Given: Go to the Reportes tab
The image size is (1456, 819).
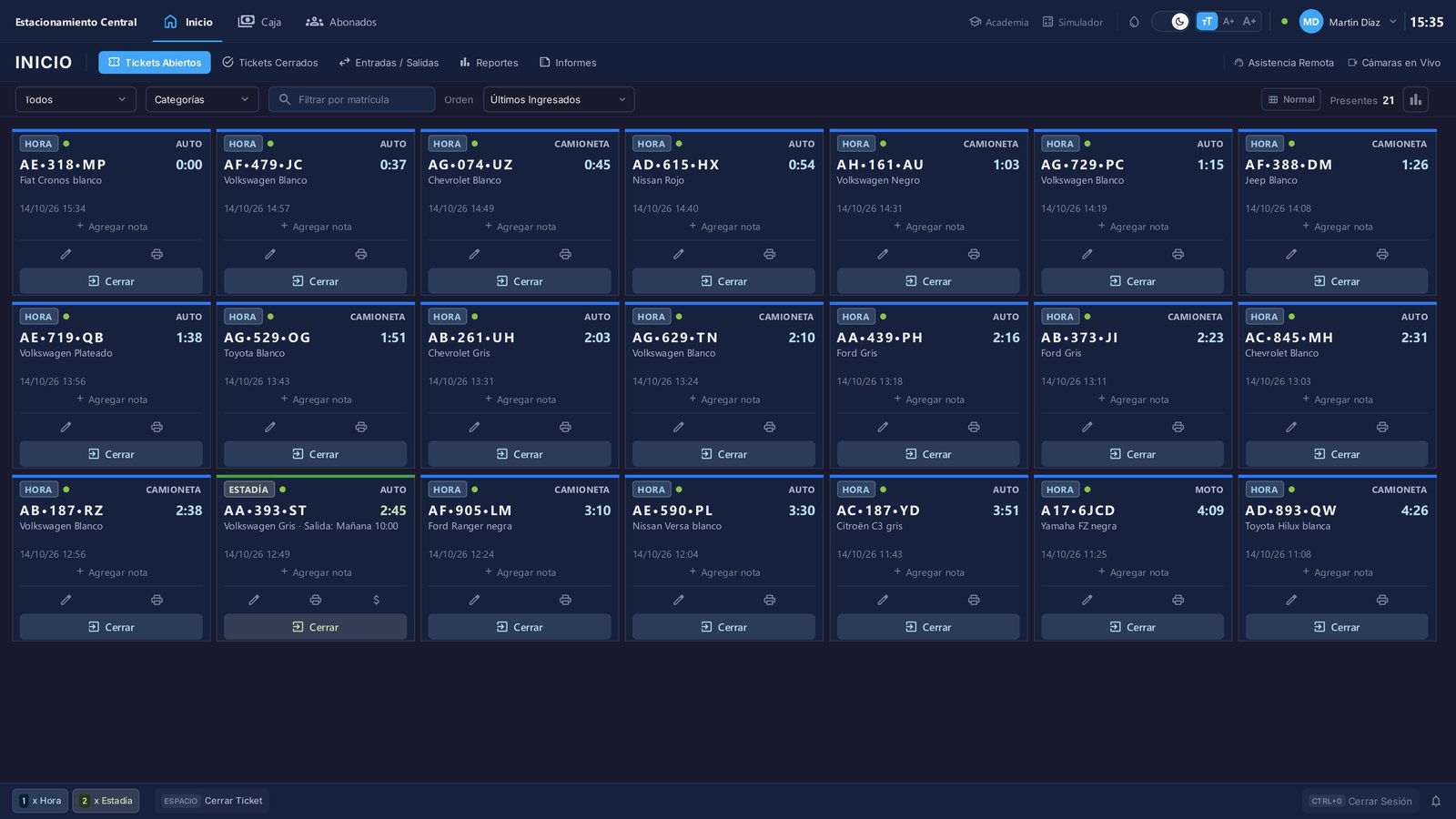Looking at the screenshot, I should [489, 63].
